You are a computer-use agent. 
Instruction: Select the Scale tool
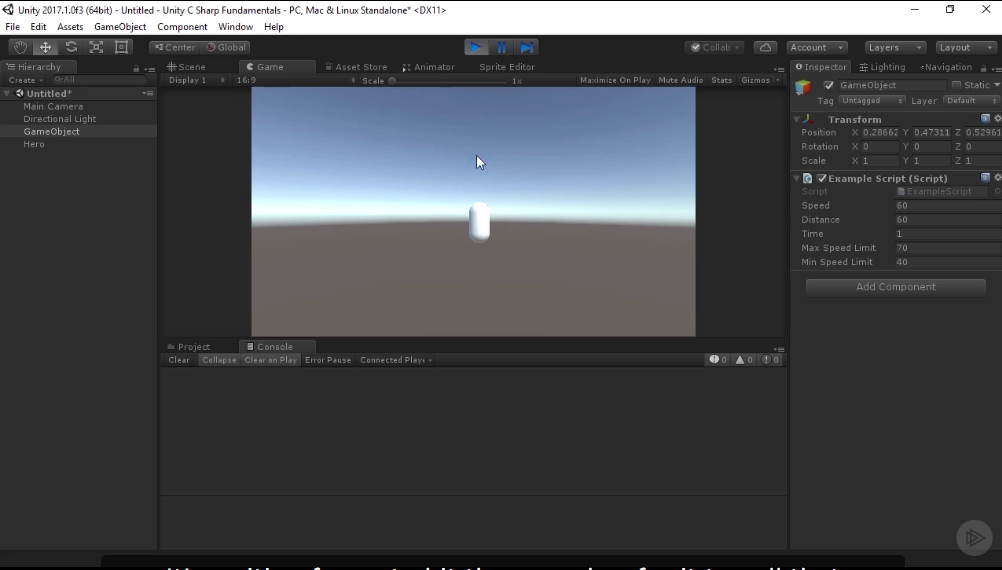click(x=96, y=47)
